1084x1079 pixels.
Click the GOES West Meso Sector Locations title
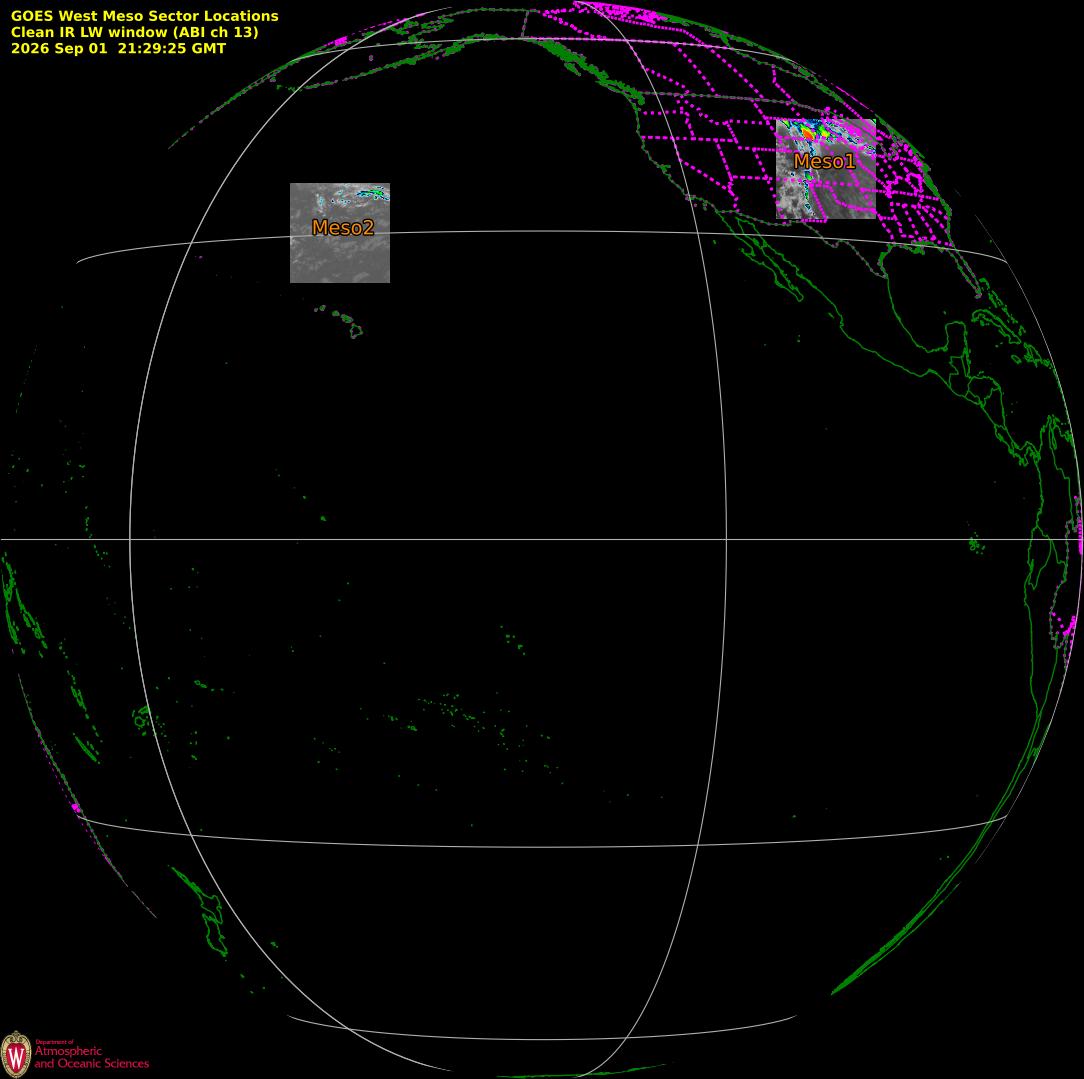point(144,16)
